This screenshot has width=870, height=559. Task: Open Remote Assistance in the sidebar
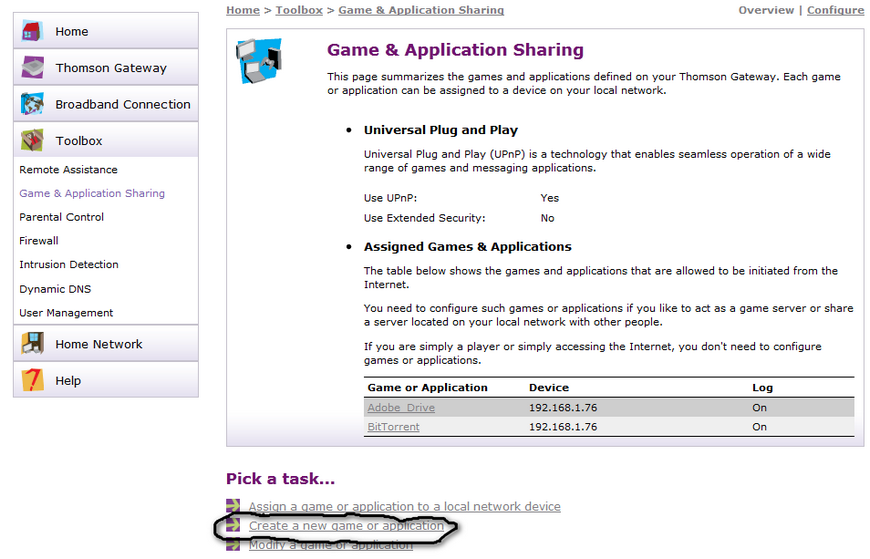[68, 170]
